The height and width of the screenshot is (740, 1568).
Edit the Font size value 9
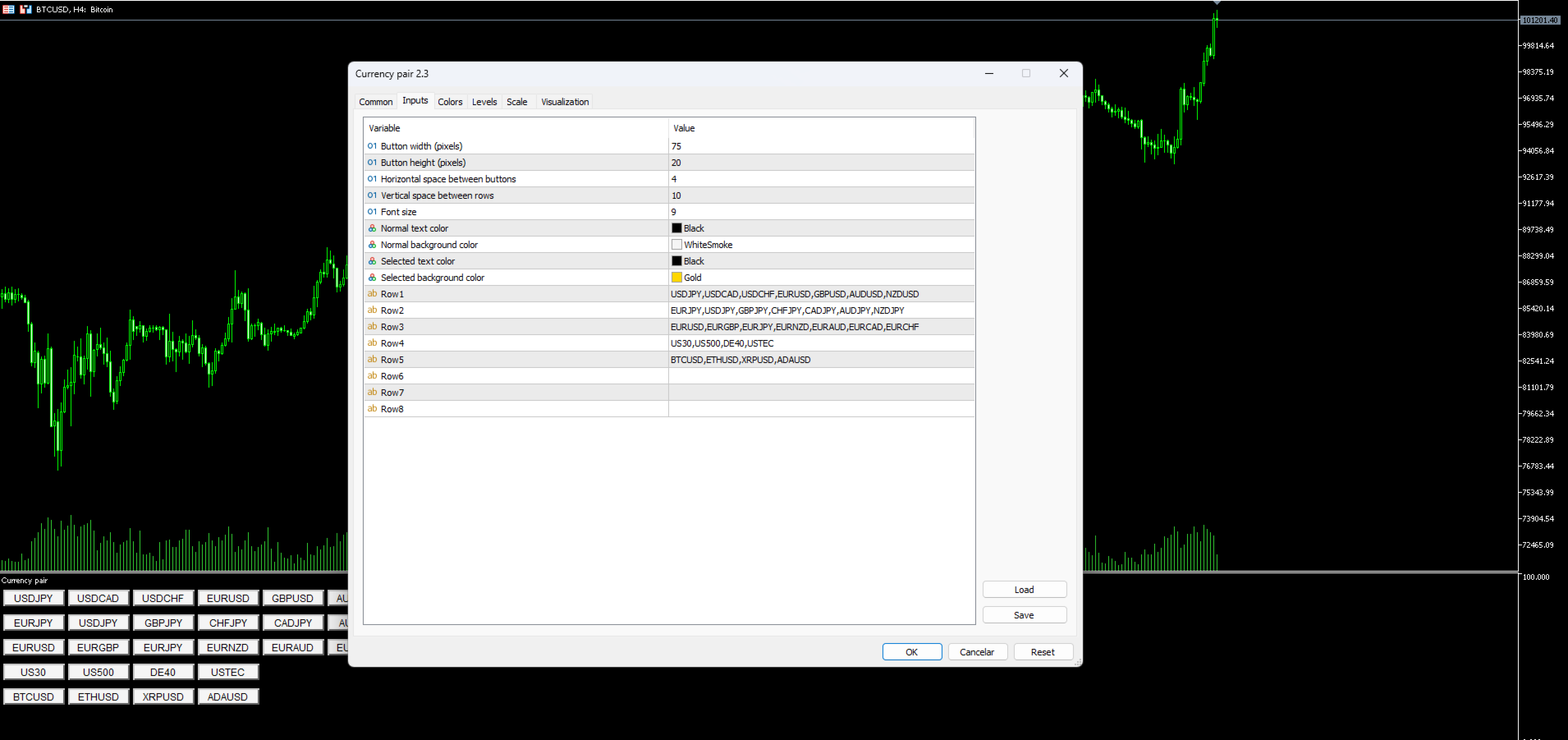[822, 212]
